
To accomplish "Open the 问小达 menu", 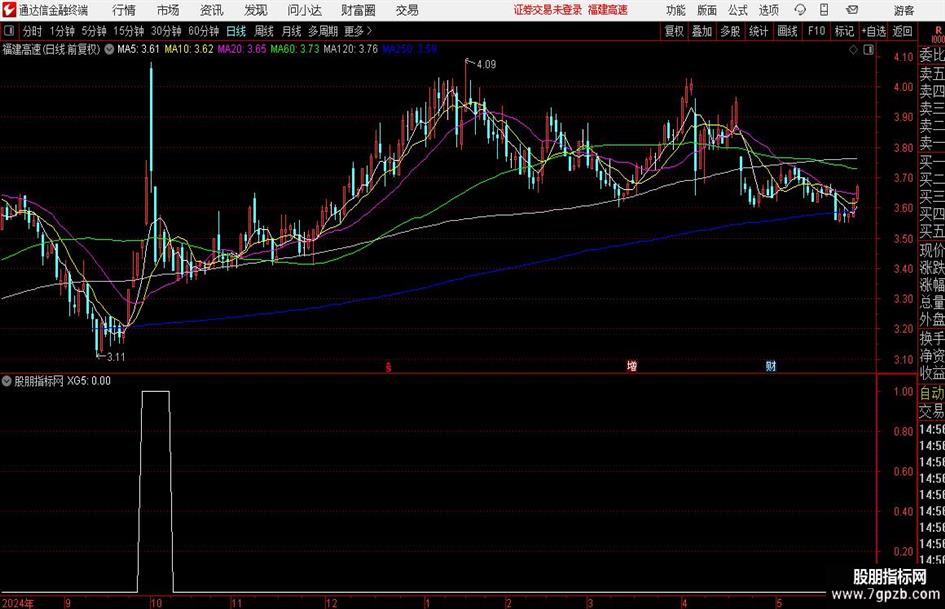I will pyautogui.click(x=304, y=10).
